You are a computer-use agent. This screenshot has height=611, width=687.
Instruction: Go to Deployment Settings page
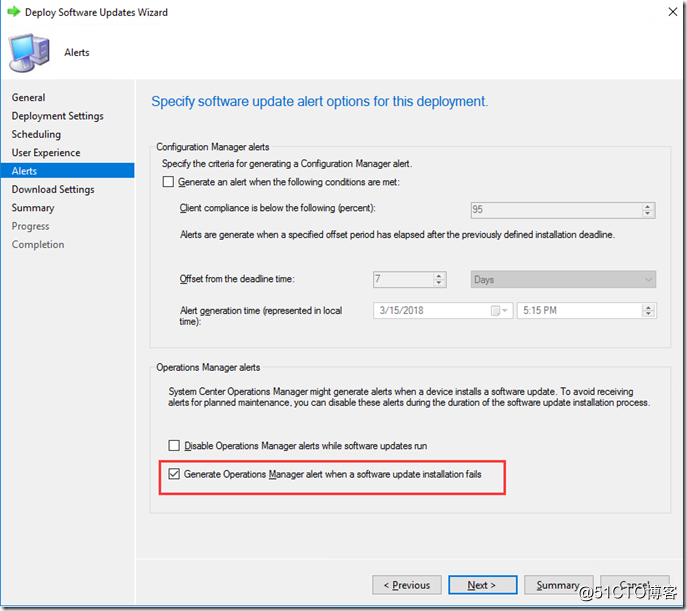click(x=57, y=116)
